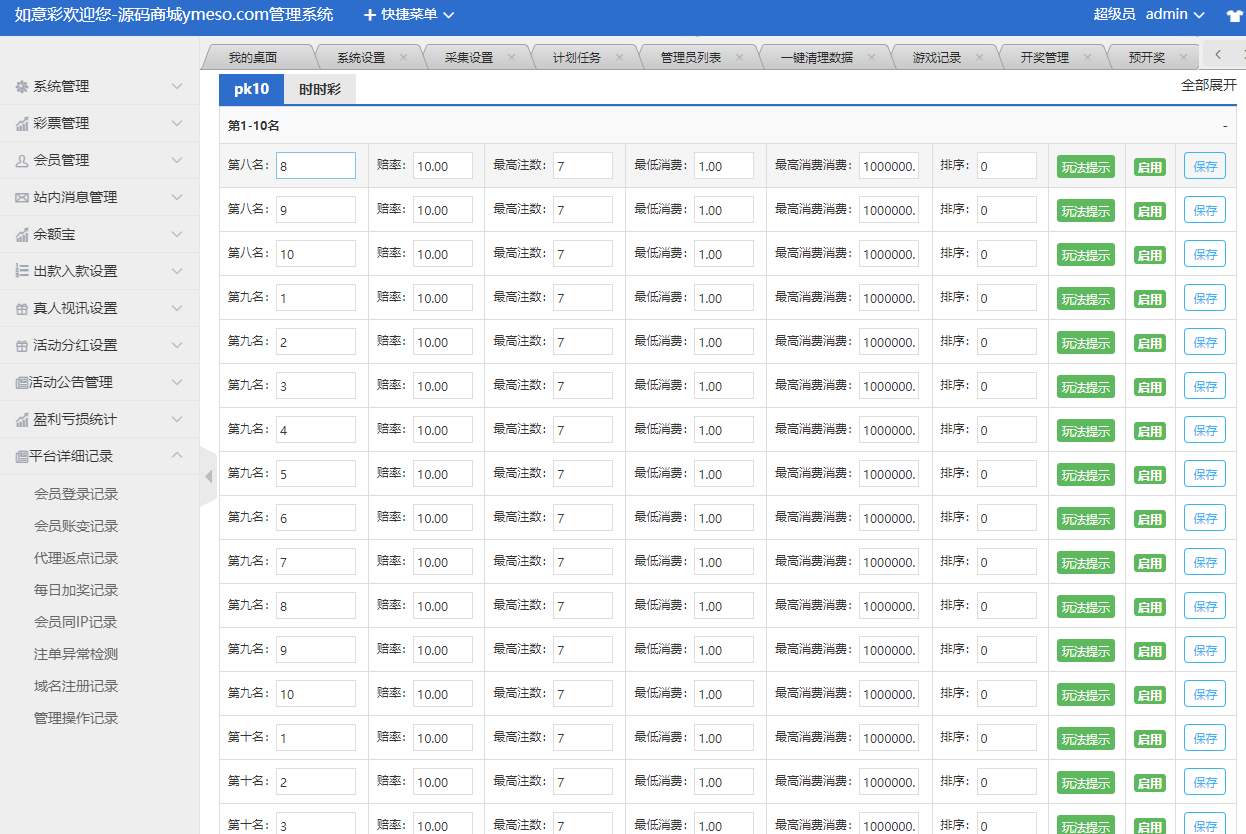Expand 真人视讯设置 in sidebar
Screen dimensions: 1246x834
click(100, 308)
